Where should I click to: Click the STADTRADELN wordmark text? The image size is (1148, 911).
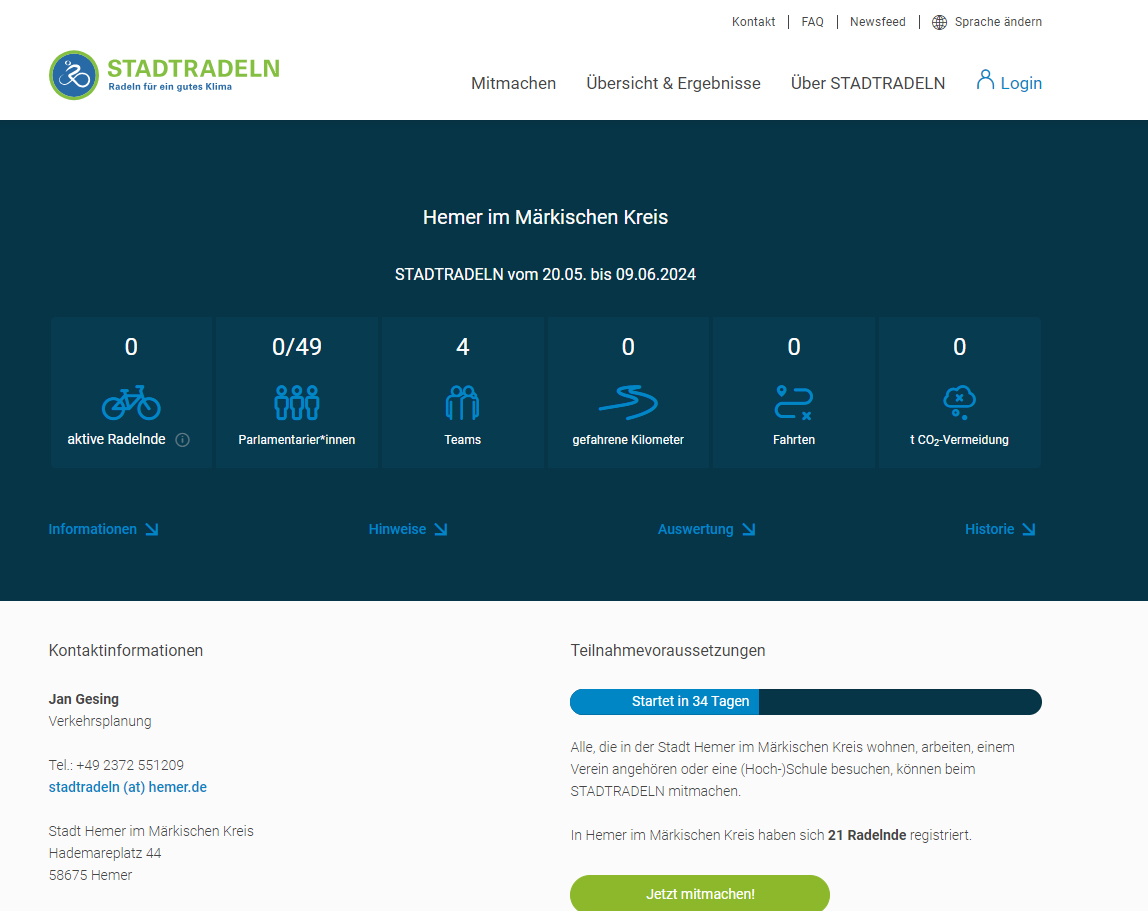click(193, 68)
